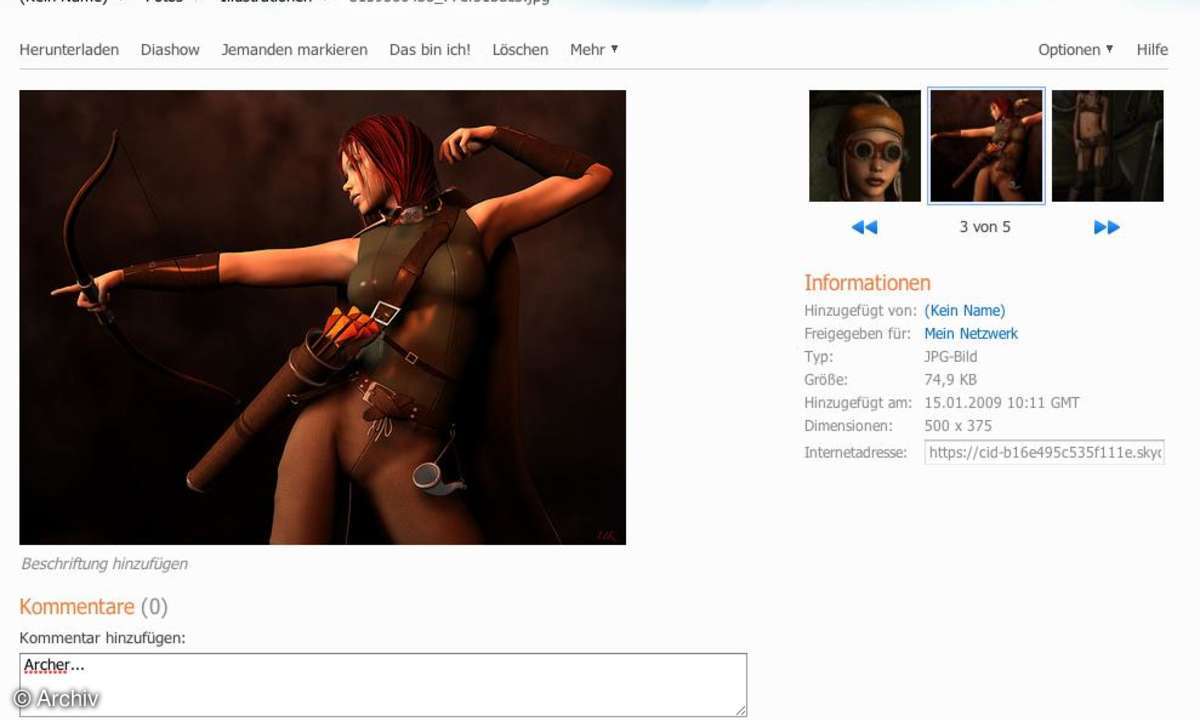1200x720 pixels.
Task: Select the goggles girl thumbnail
Action: click(864, 146)
